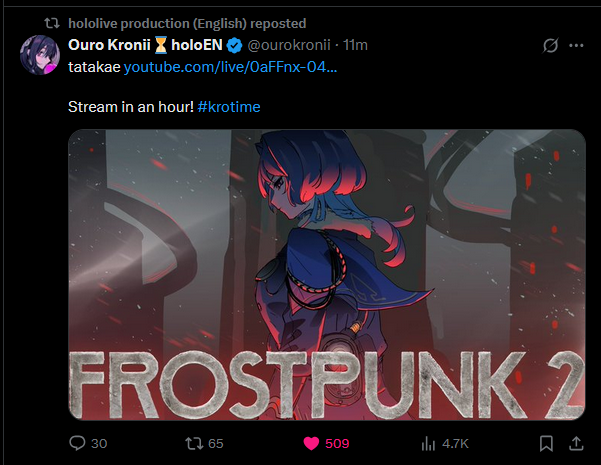This screenshot has width=601, height=465.
Task: Click Ouro Kronii's profile avatar
Action: coord(40,54)
